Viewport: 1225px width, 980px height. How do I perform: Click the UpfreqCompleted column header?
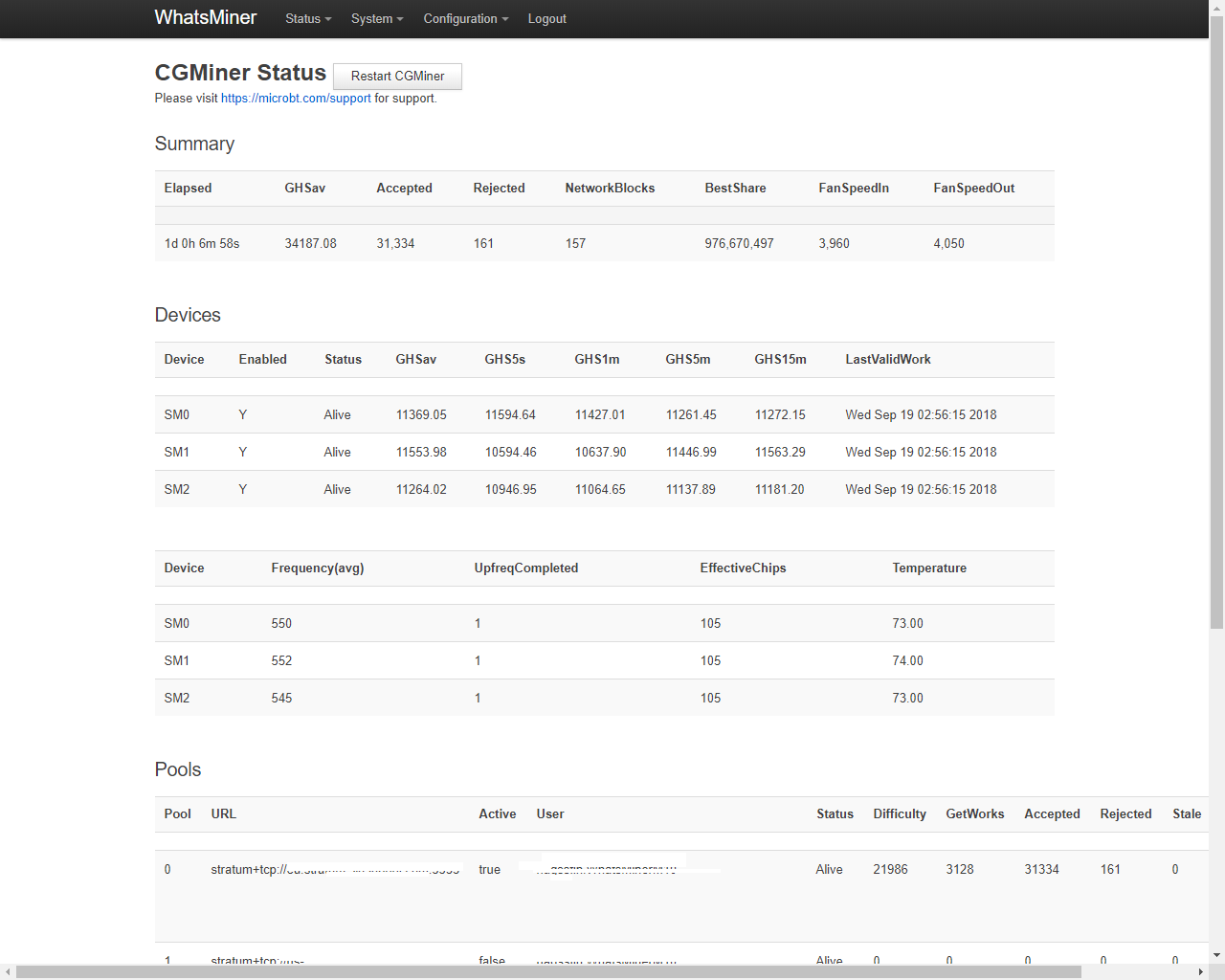pyautogui.click(x=526, y=568)
